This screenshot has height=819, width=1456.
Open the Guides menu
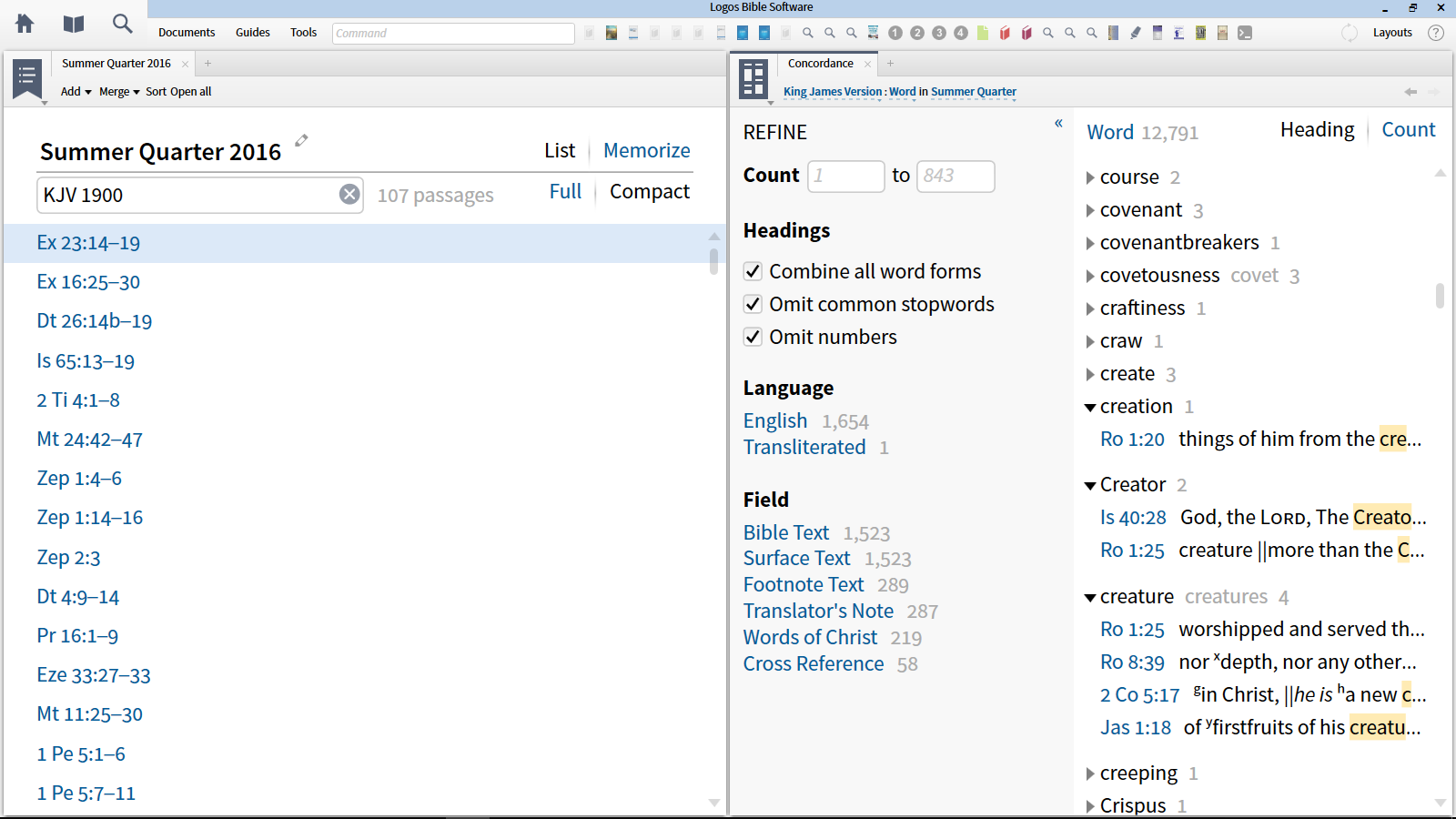(253, 33)
